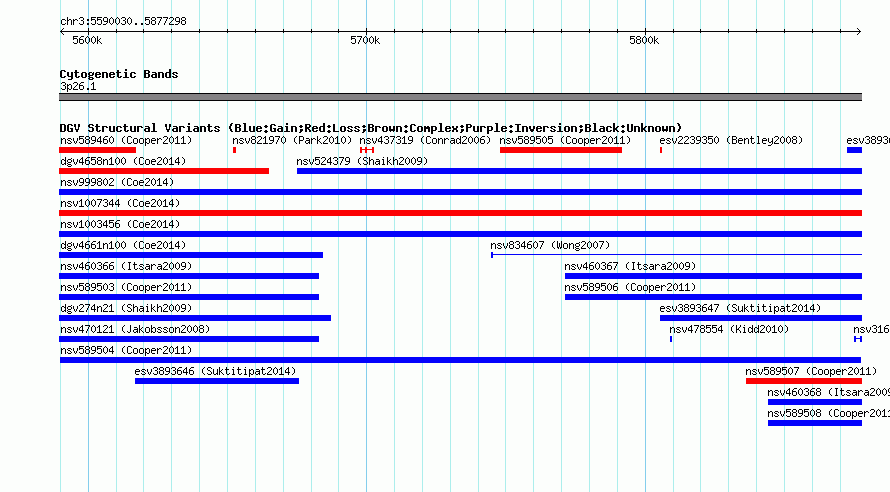Click the 5800k ruler position marker

click(644, 40)
